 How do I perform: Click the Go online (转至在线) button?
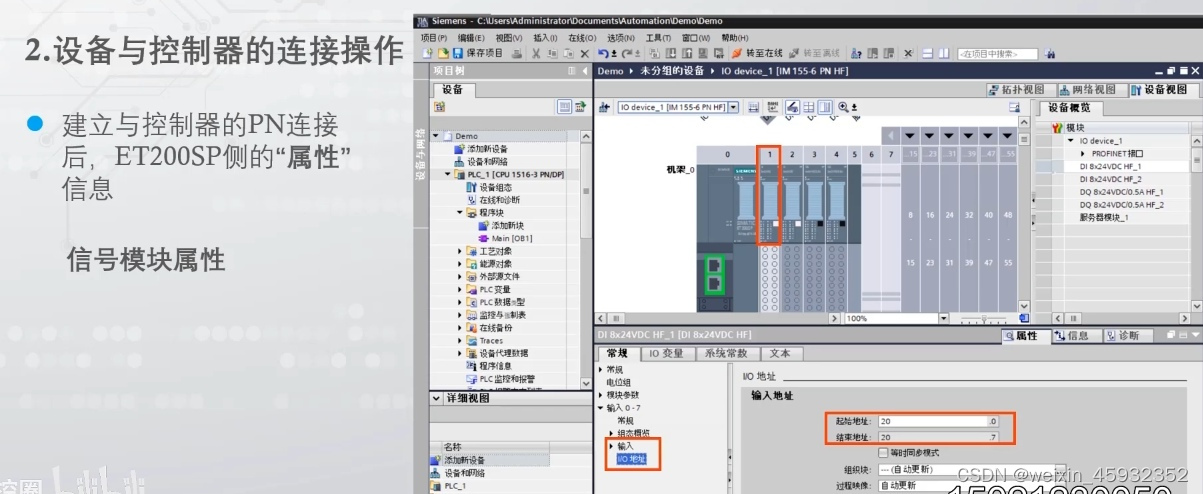(x=756, y=53)
